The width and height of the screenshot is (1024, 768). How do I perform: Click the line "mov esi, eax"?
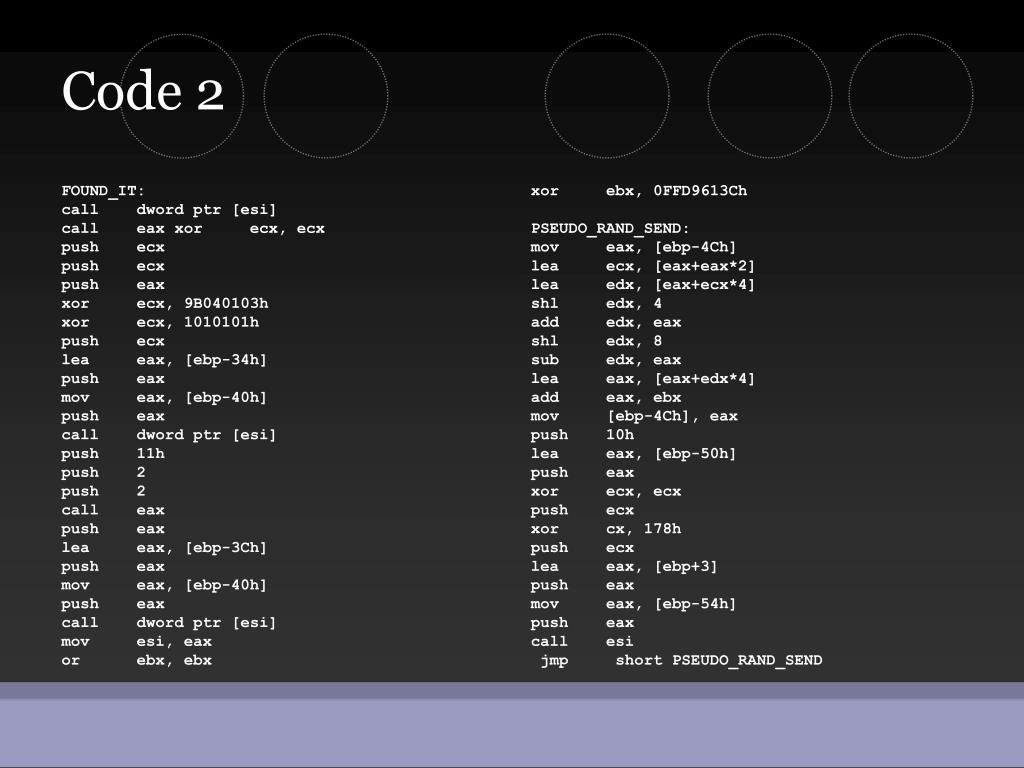(x=136, y=641)
